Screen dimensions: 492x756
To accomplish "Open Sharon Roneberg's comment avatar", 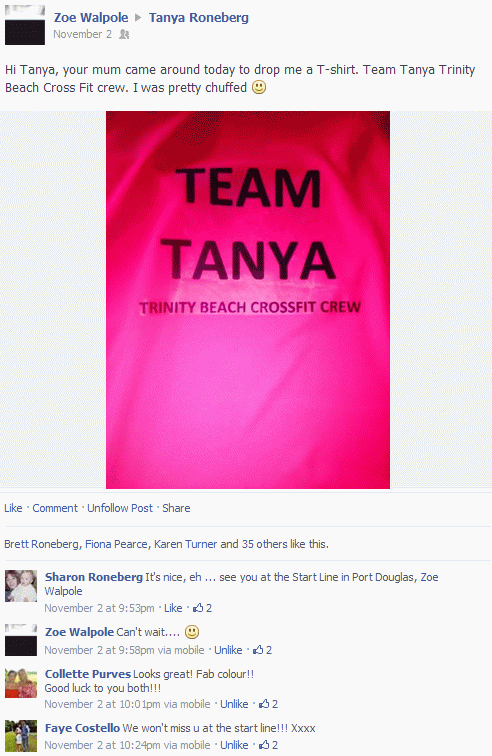I will 21,586.
